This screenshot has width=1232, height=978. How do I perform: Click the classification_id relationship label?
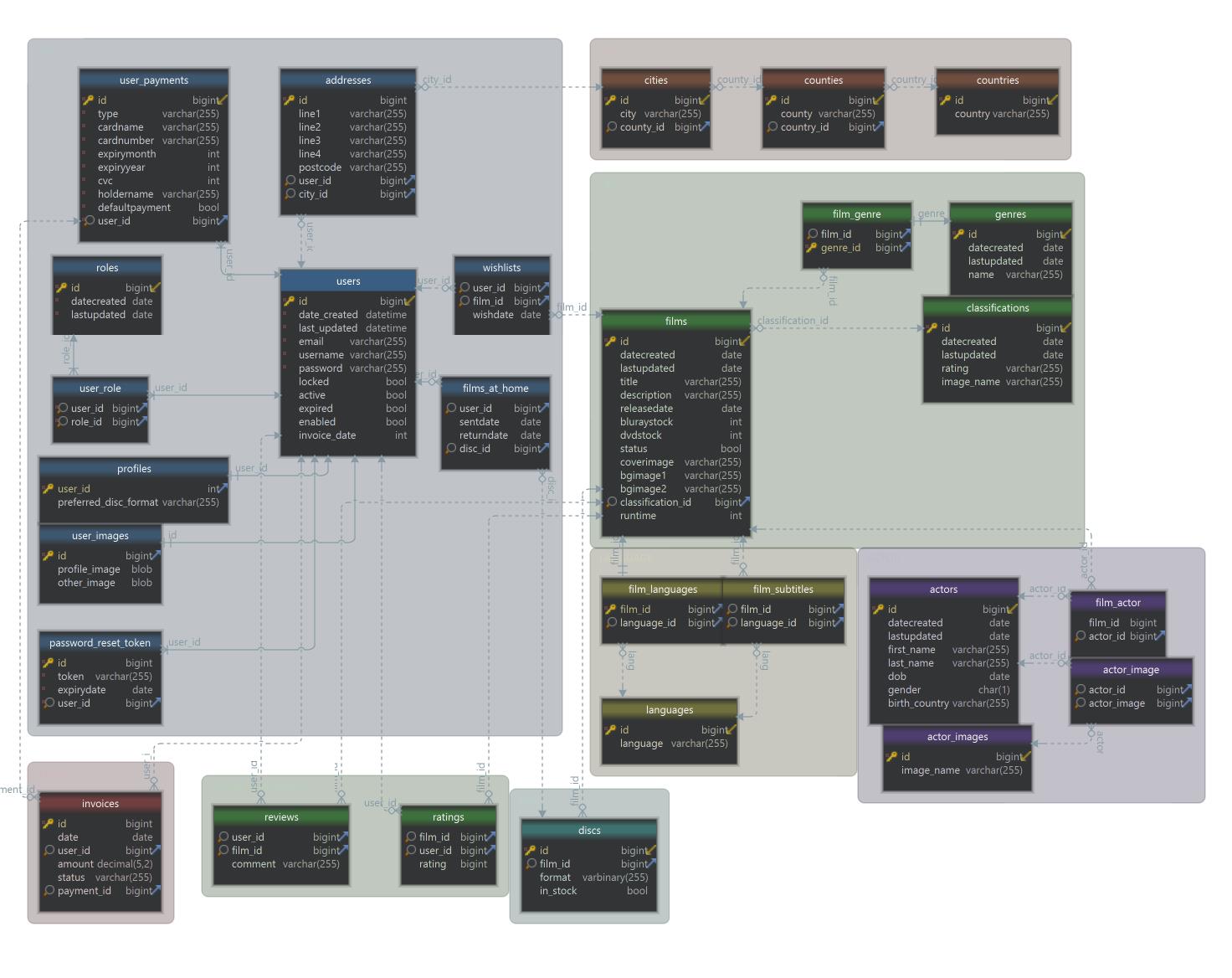point(792,321)
